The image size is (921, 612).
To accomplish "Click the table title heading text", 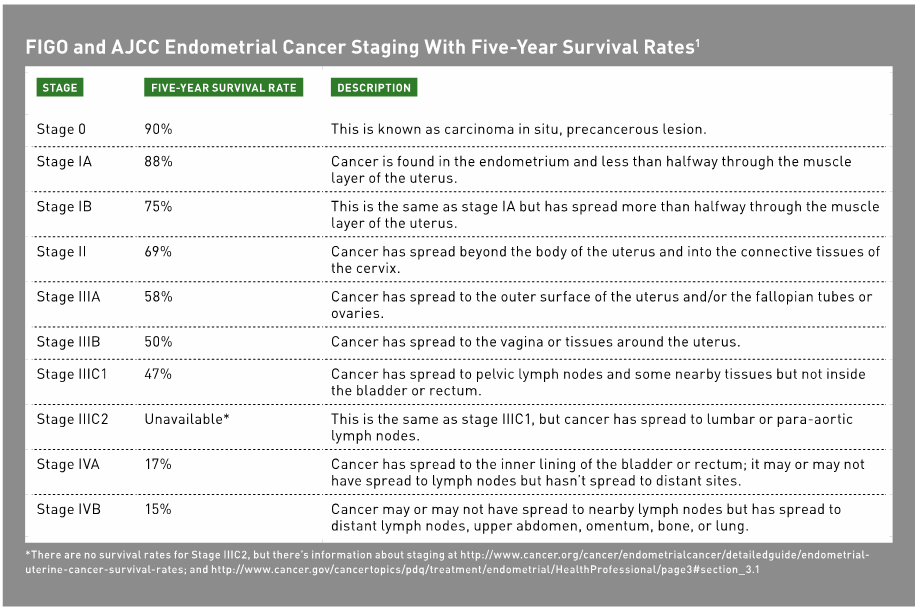I will point(360,46).
